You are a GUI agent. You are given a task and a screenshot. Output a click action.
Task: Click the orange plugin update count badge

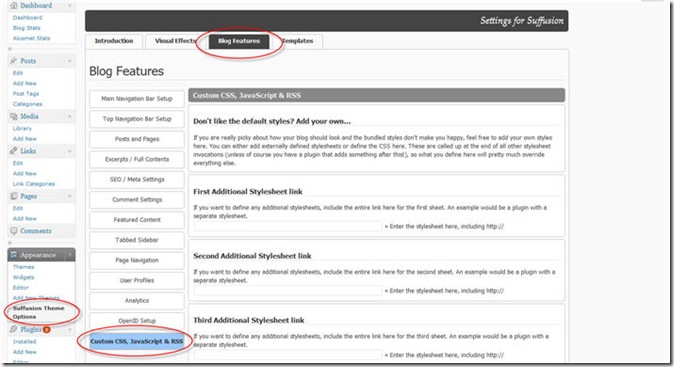click(46, 330)
